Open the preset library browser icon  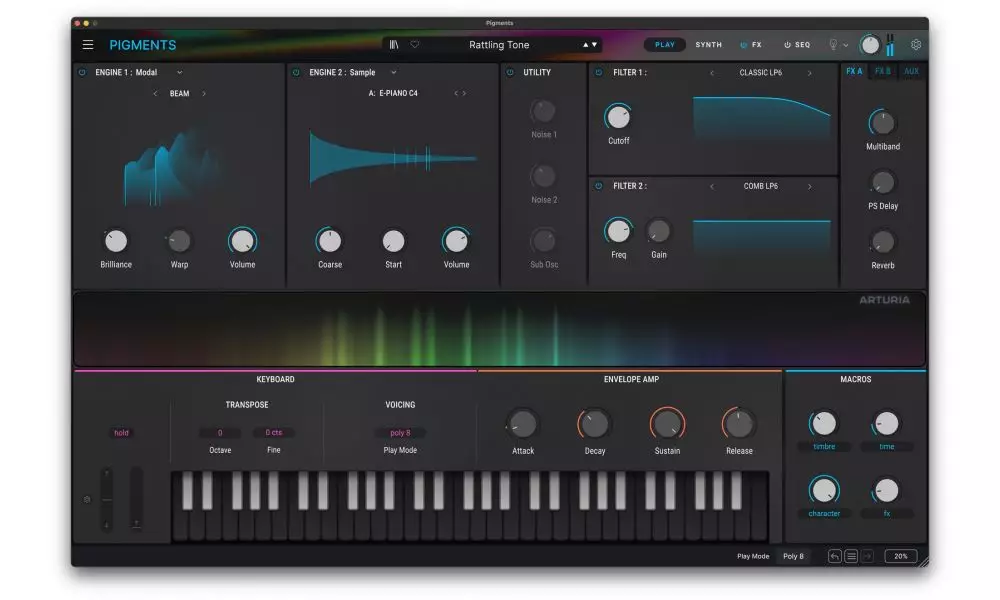(394, 45)
